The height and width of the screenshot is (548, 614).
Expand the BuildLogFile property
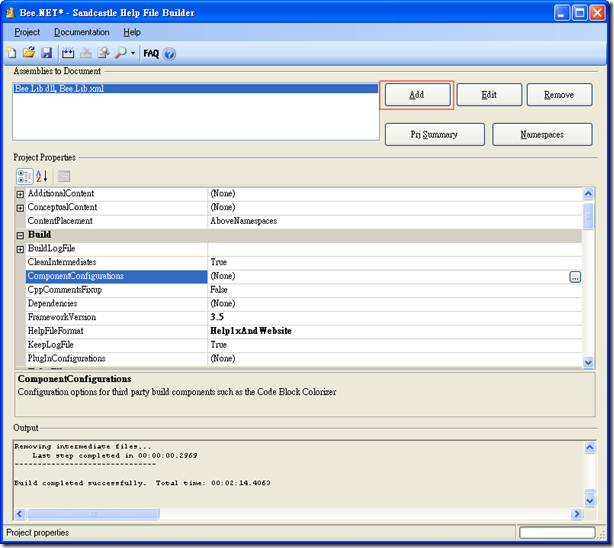(x=20, y=249)
